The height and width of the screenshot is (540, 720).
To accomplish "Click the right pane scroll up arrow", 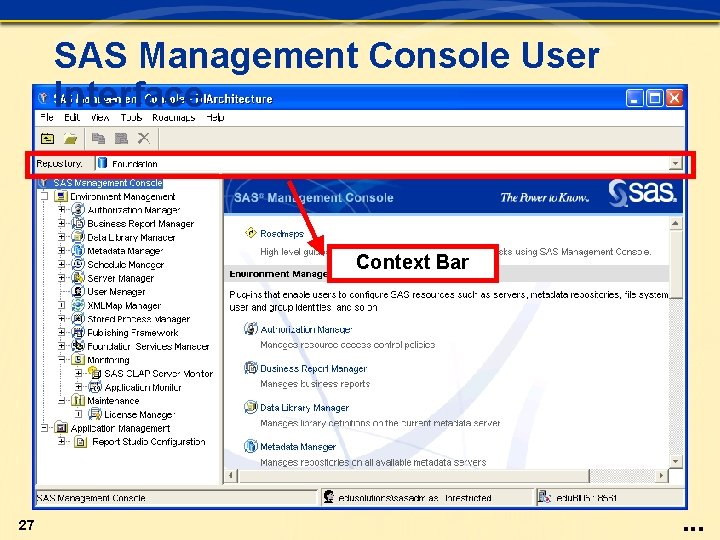I will (675, 223).
